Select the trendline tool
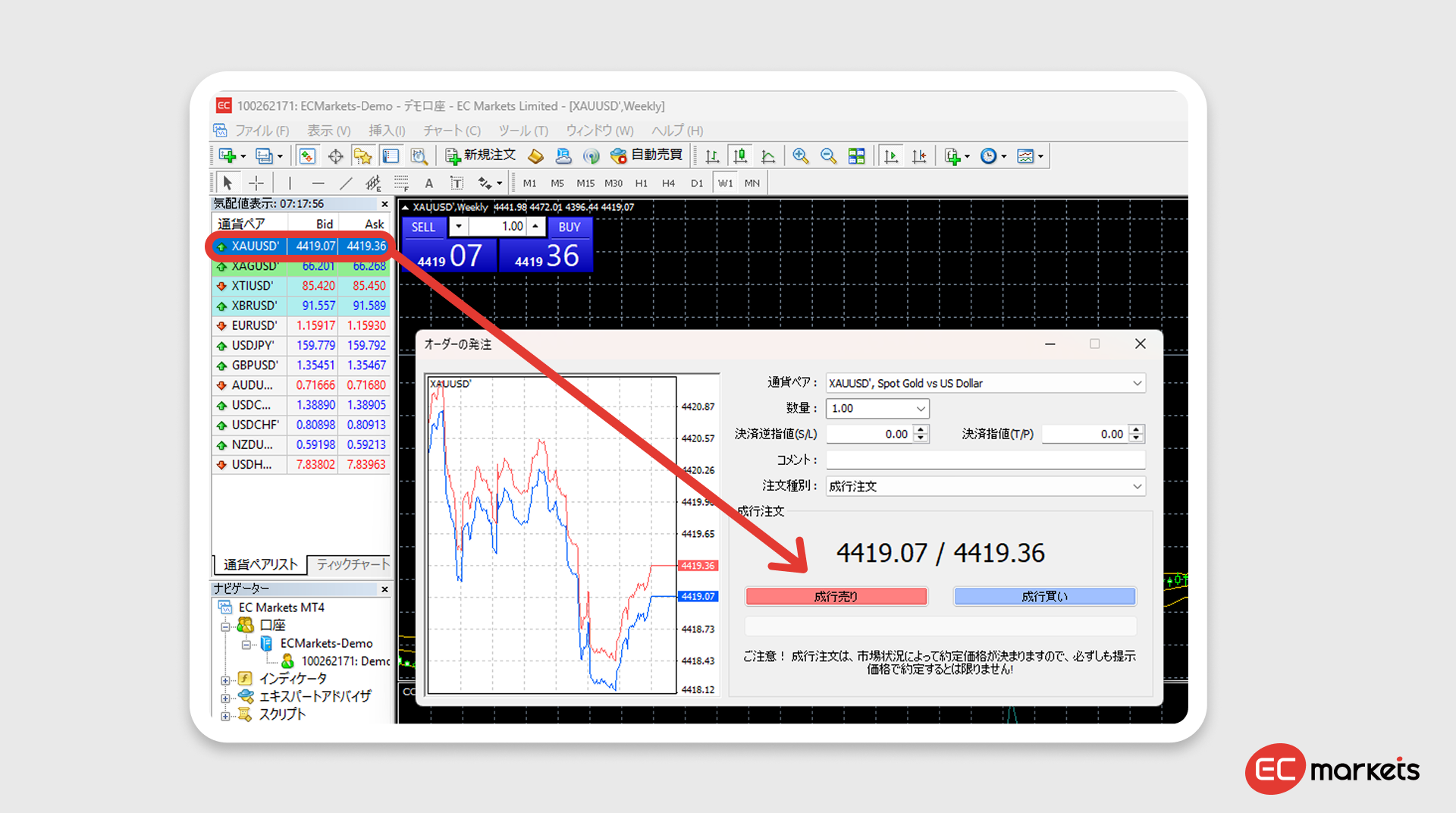 click(346, 183)
